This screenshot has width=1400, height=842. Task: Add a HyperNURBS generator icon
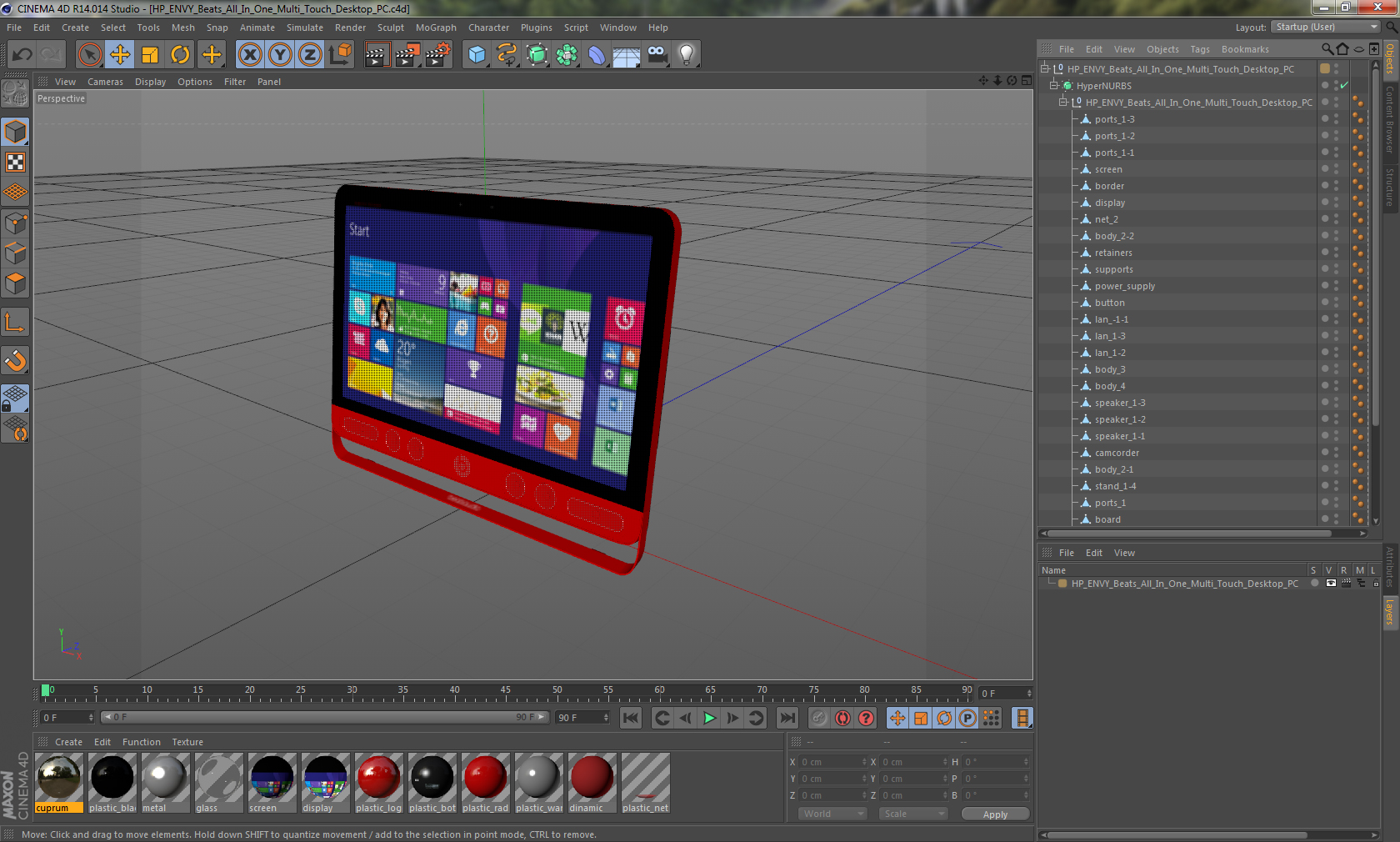(537, 55)
